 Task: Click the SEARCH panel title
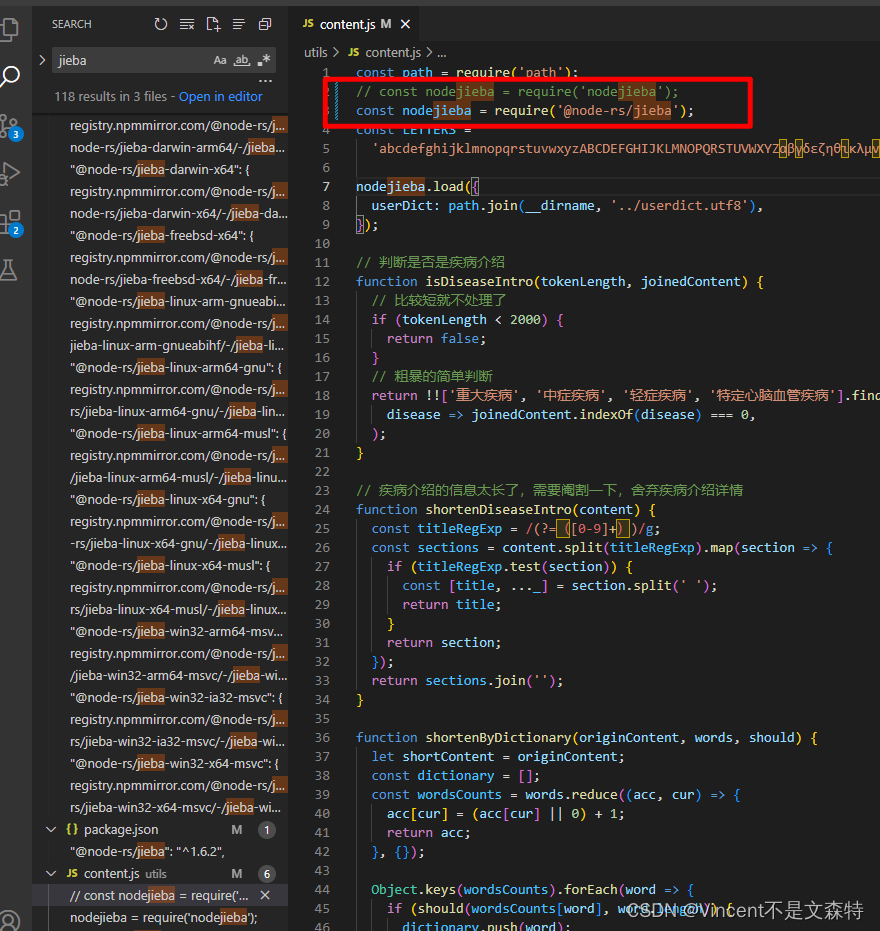tap(72, 24)
